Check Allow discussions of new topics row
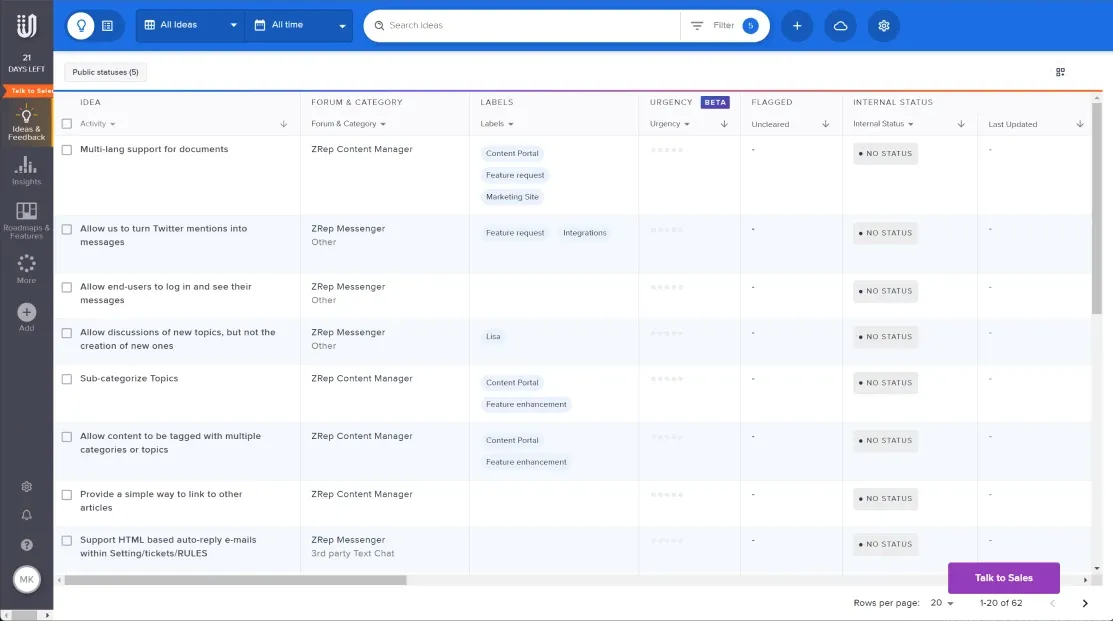1113x621 pixels. (x=67, y=333)
